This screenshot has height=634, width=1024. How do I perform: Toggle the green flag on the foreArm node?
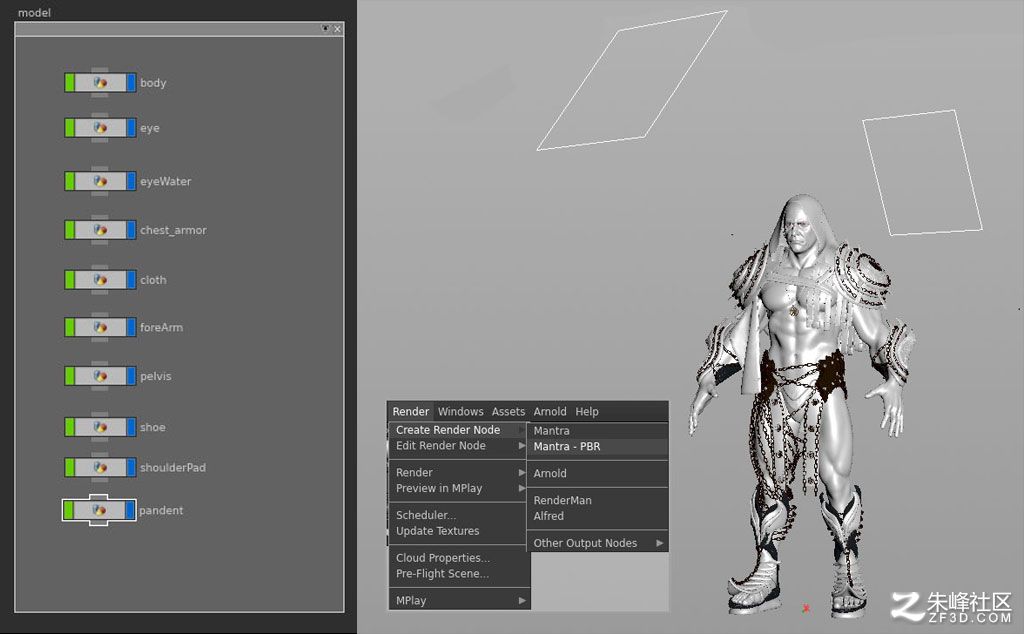70,327
